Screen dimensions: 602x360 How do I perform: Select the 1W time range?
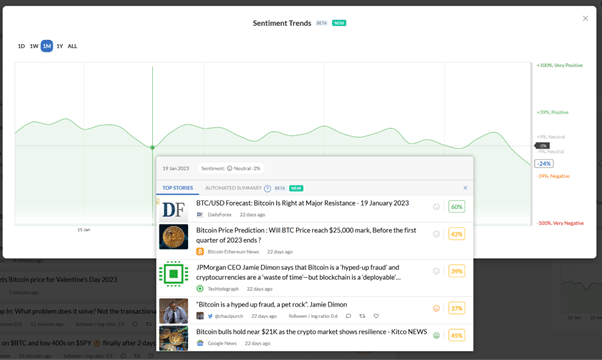pos(34,46)
